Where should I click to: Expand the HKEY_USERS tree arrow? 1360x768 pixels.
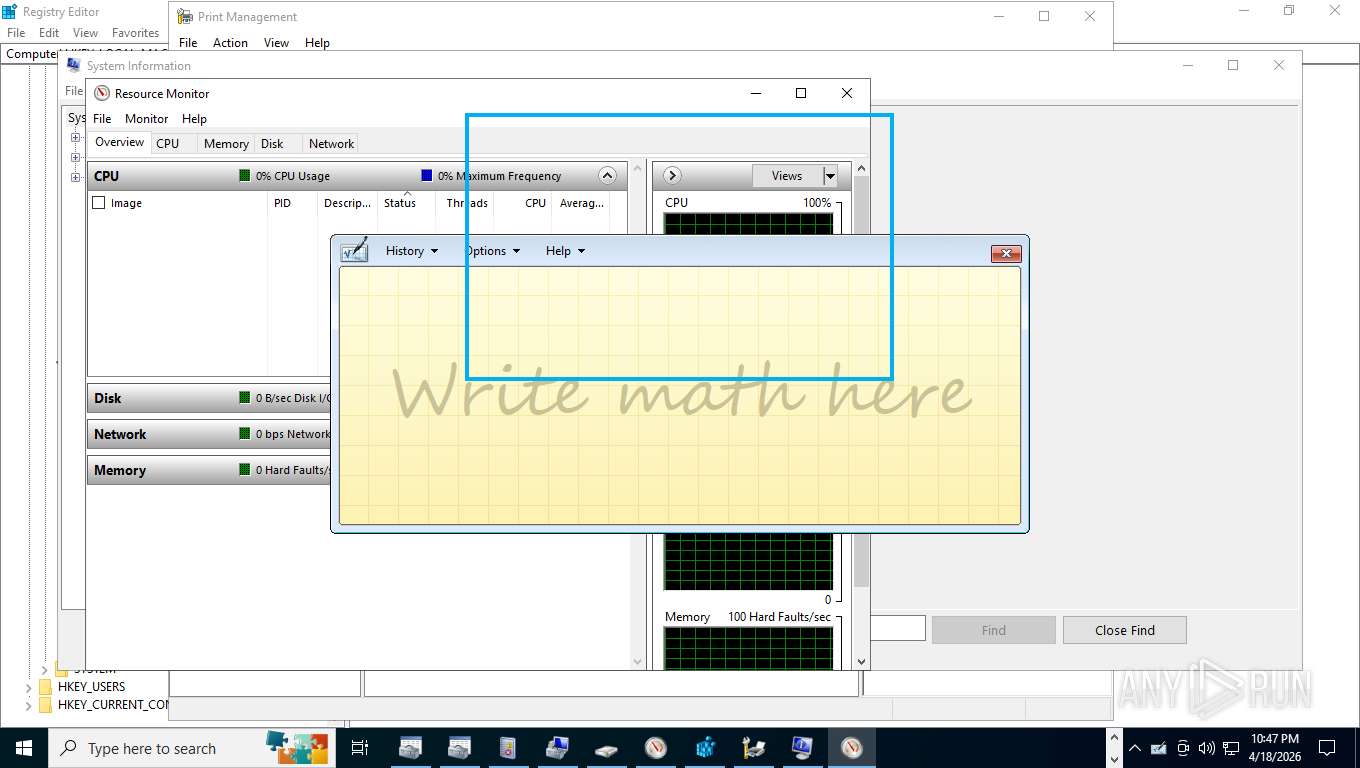(28, 687)
